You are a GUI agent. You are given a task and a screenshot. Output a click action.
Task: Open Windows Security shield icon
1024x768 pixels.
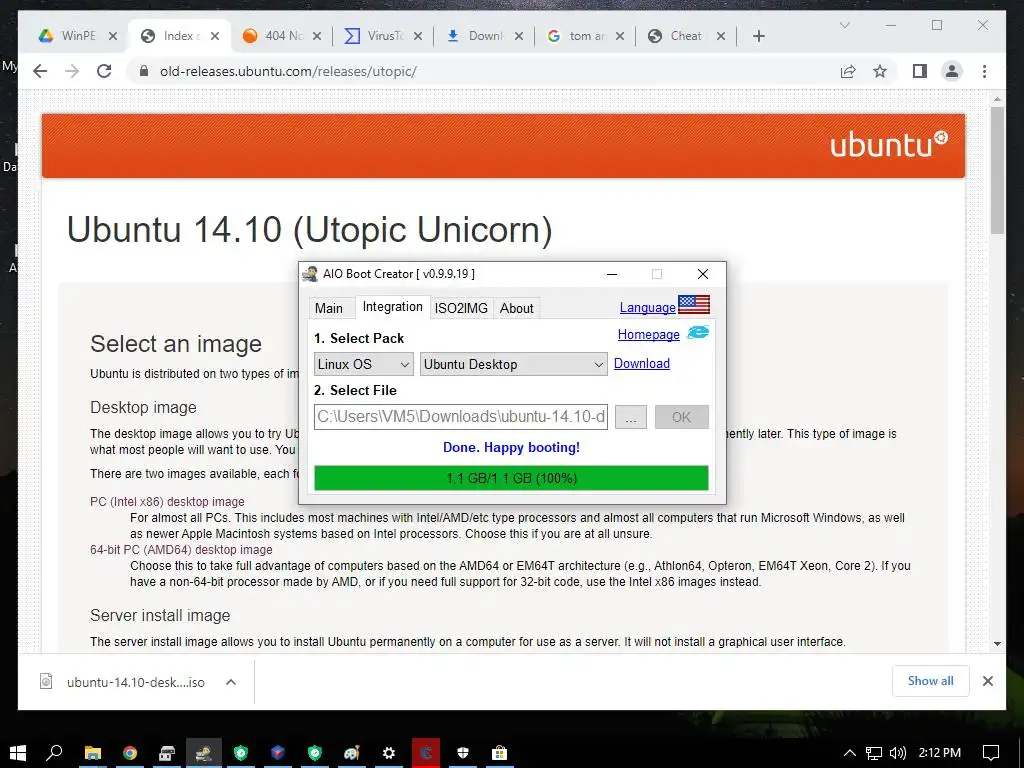tap(462, 753)
